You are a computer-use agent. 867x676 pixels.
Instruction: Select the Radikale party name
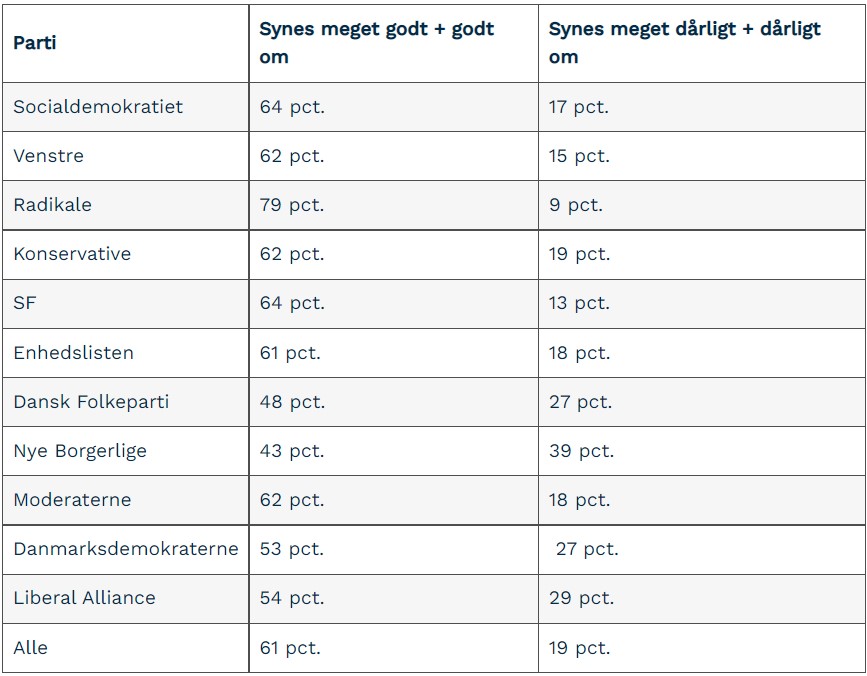coord(53,205)
